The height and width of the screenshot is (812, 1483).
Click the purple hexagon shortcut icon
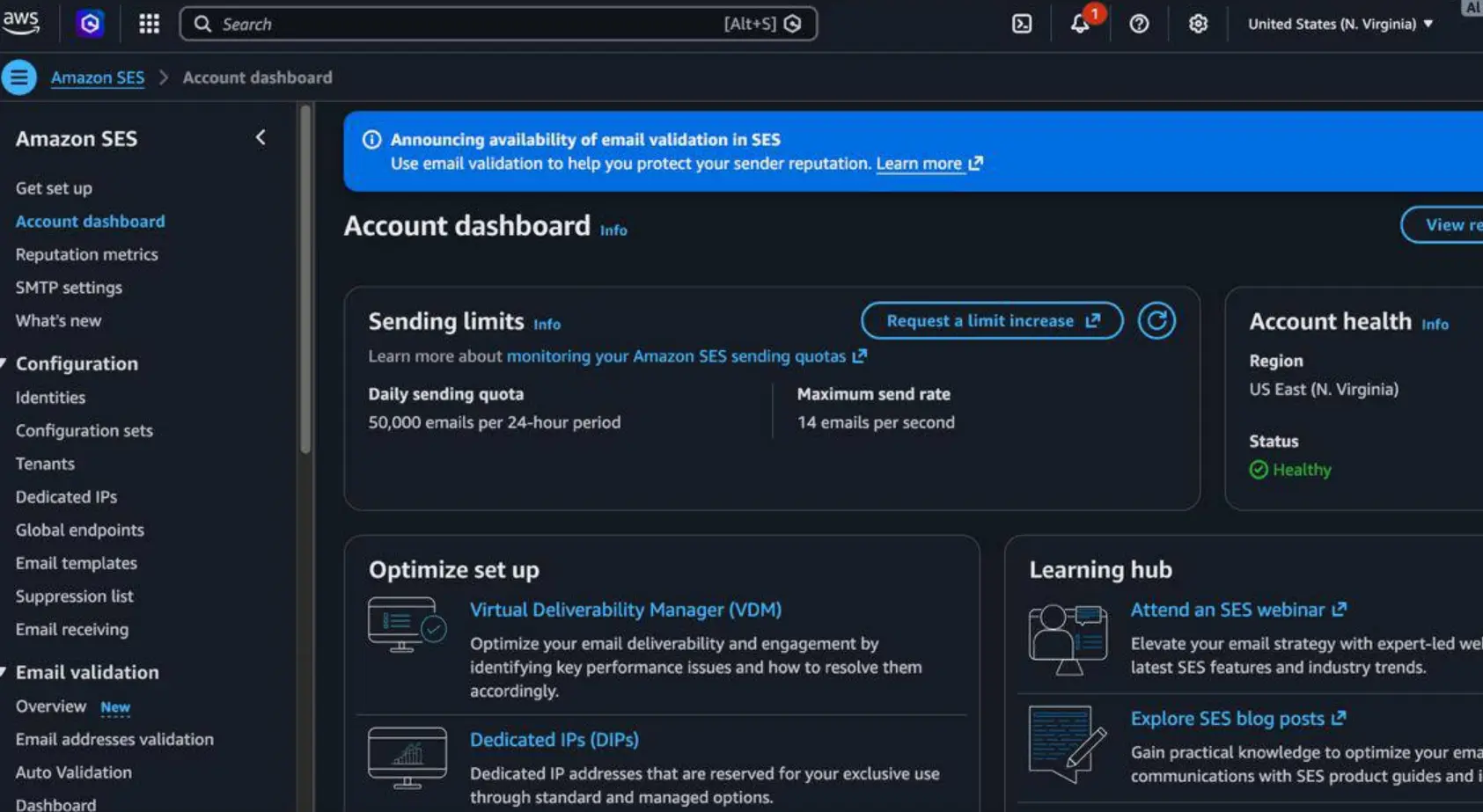pyautogui.click(x=90, y=24)
